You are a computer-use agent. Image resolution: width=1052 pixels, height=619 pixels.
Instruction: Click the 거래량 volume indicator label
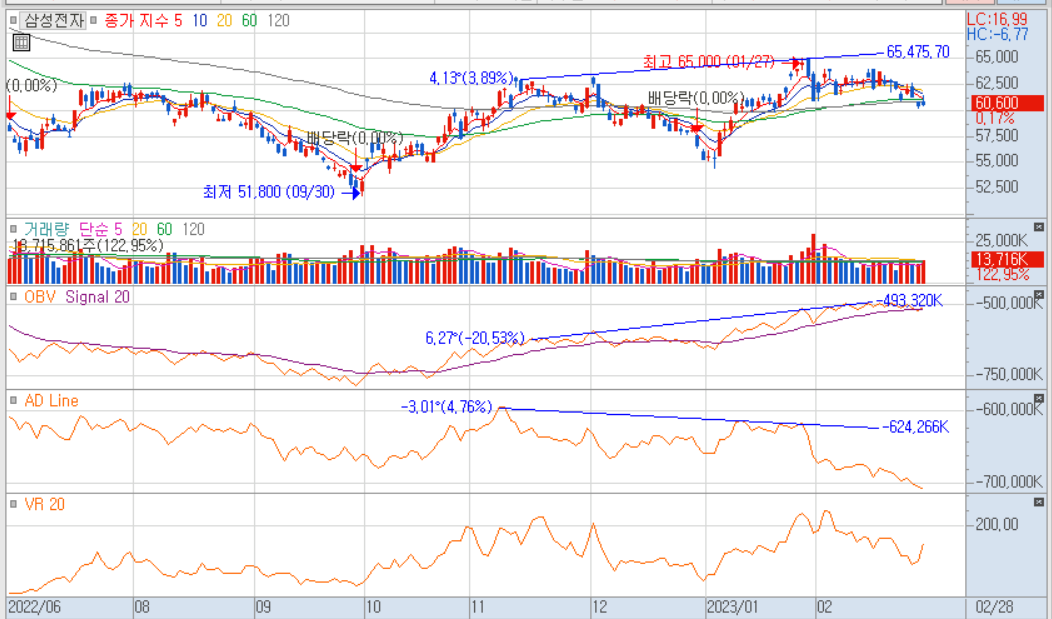[x=47, y=229]
